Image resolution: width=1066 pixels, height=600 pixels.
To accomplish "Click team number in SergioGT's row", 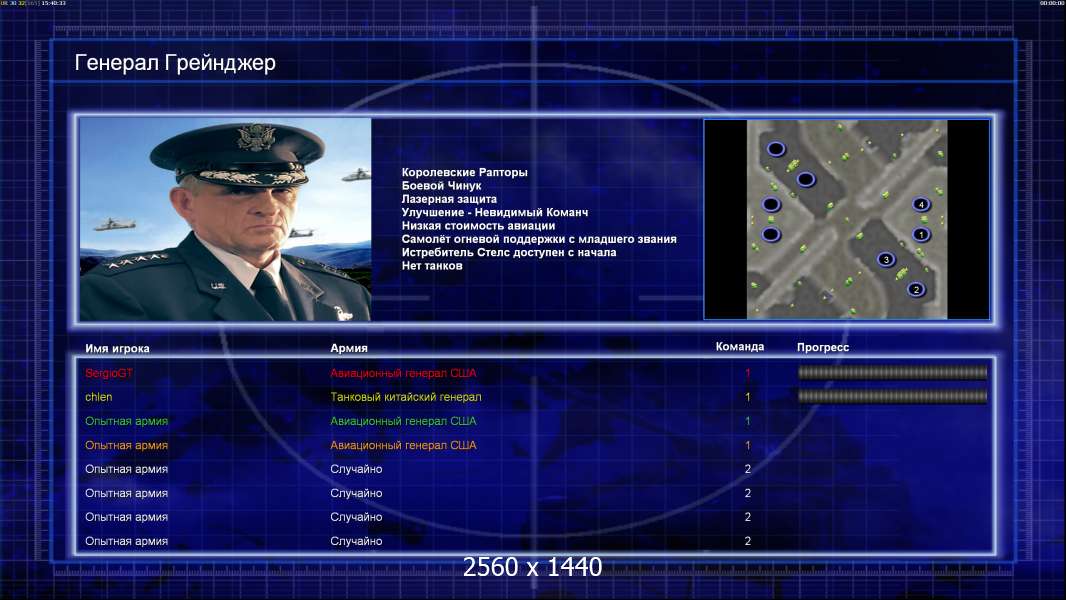I will 748,373.
